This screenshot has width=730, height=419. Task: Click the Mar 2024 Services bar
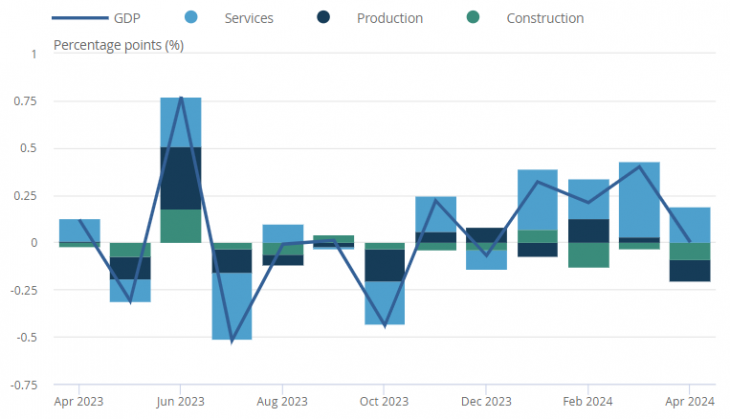coord(639,200)
